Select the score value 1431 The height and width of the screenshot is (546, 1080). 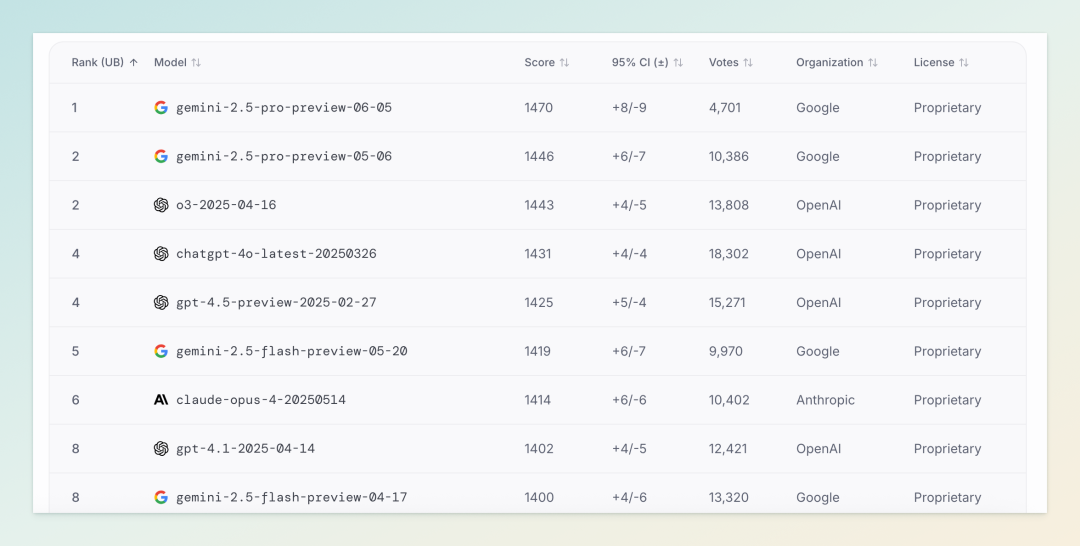pyautogui.click(x=538, y=253)
